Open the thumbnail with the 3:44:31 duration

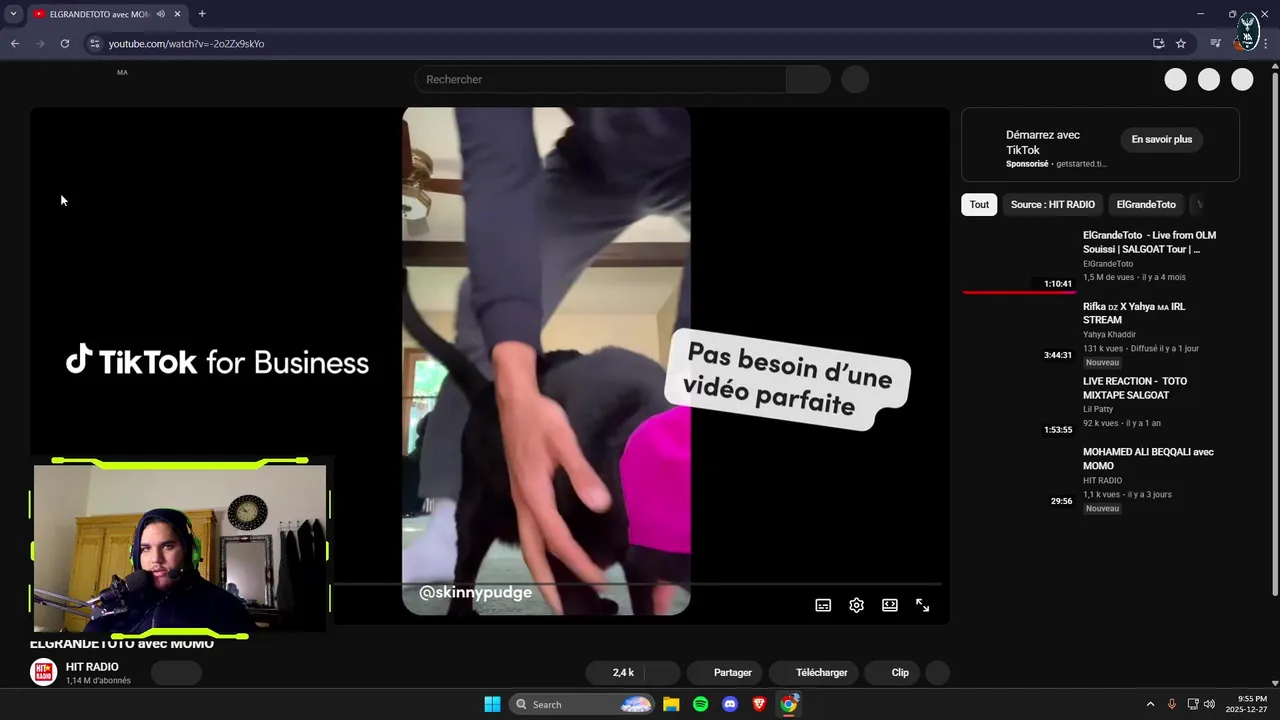(x=1019, y=331)
